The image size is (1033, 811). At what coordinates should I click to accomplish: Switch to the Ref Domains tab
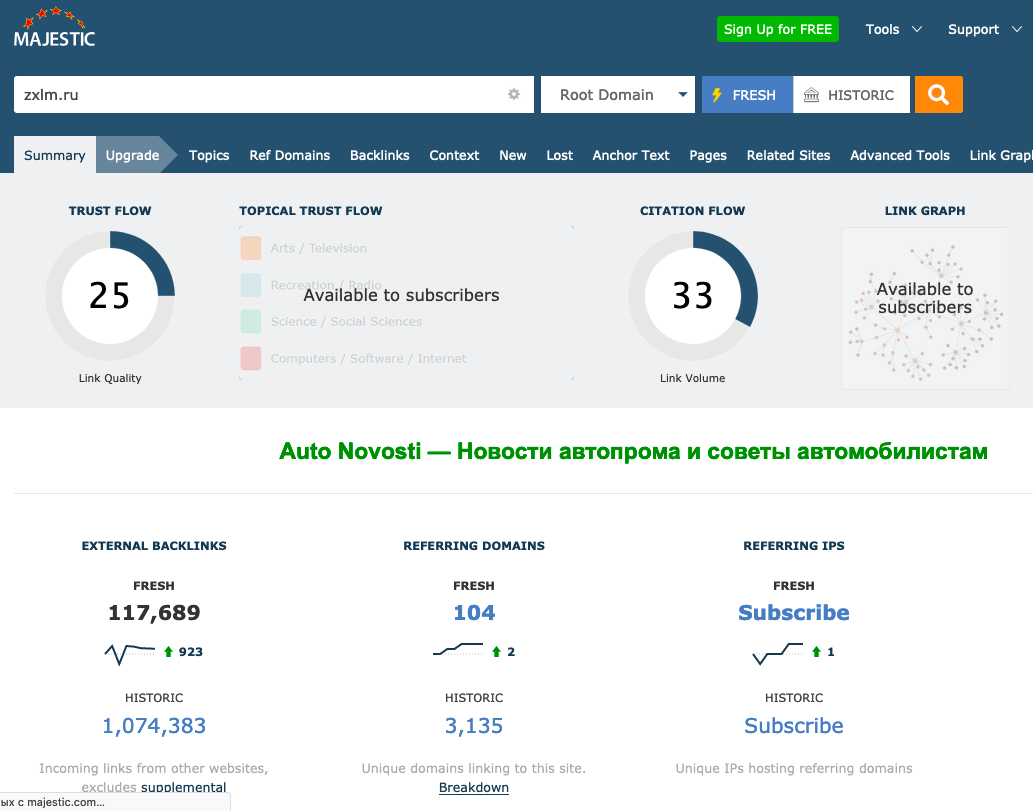(x=289, y=155)
